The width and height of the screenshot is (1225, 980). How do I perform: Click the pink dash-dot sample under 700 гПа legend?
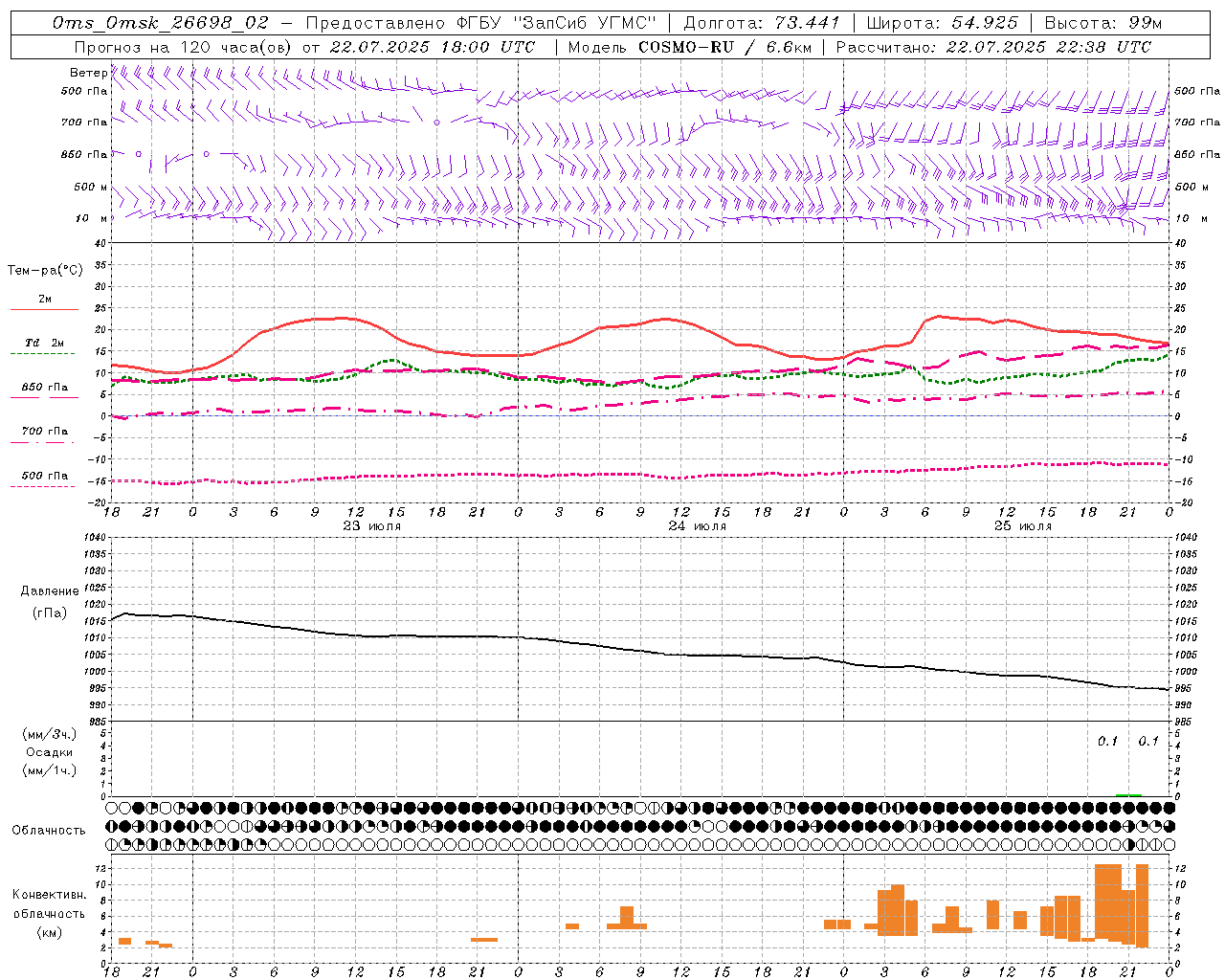42,442
